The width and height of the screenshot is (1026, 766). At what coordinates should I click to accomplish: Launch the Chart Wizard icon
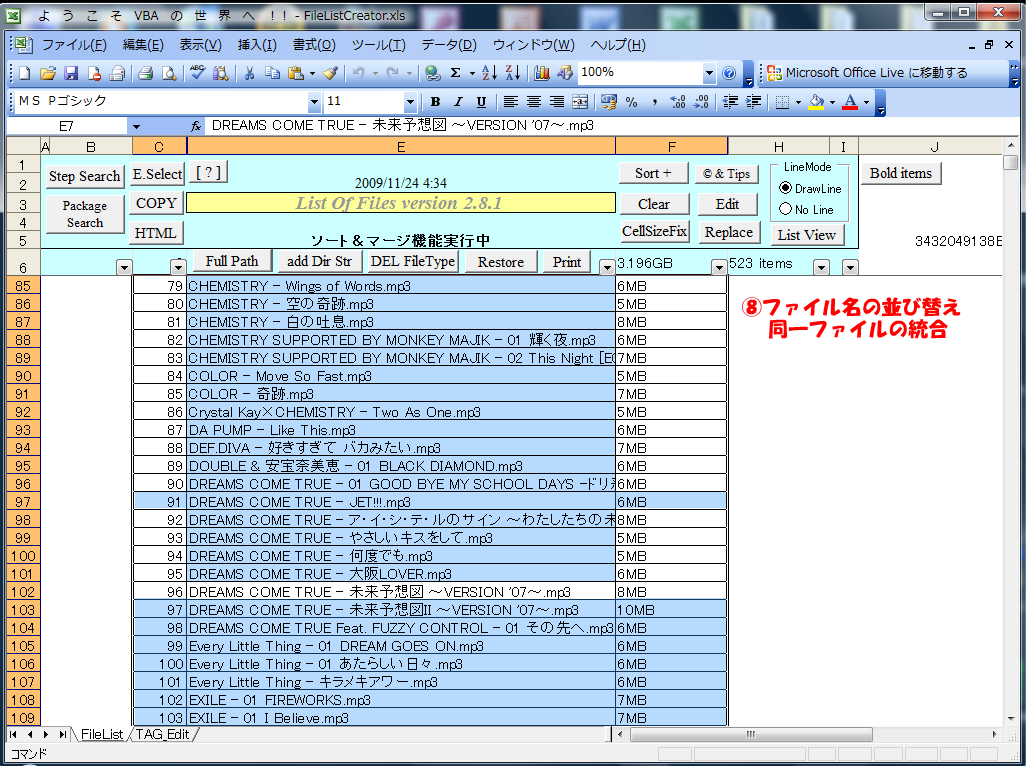click(541, 73)
